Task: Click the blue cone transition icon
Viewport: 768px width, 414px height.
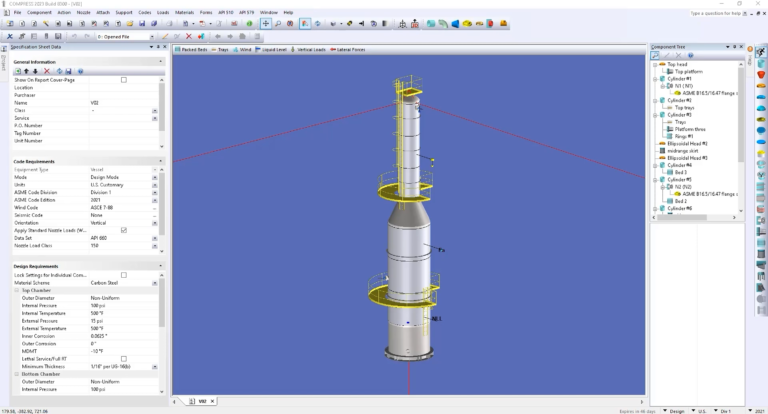Action: coord(455,24)
